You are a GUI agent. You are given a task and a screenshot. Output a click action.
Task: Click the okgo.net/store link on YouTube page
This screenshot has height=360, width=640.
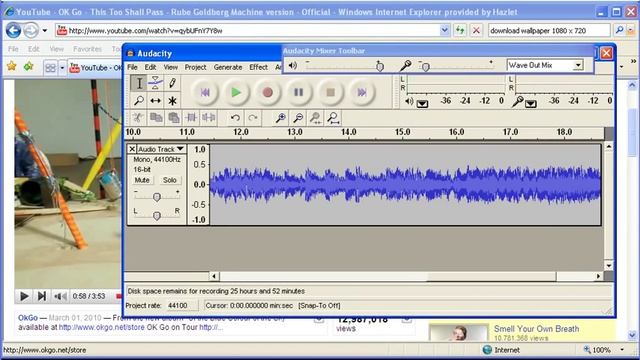[102, 327]
